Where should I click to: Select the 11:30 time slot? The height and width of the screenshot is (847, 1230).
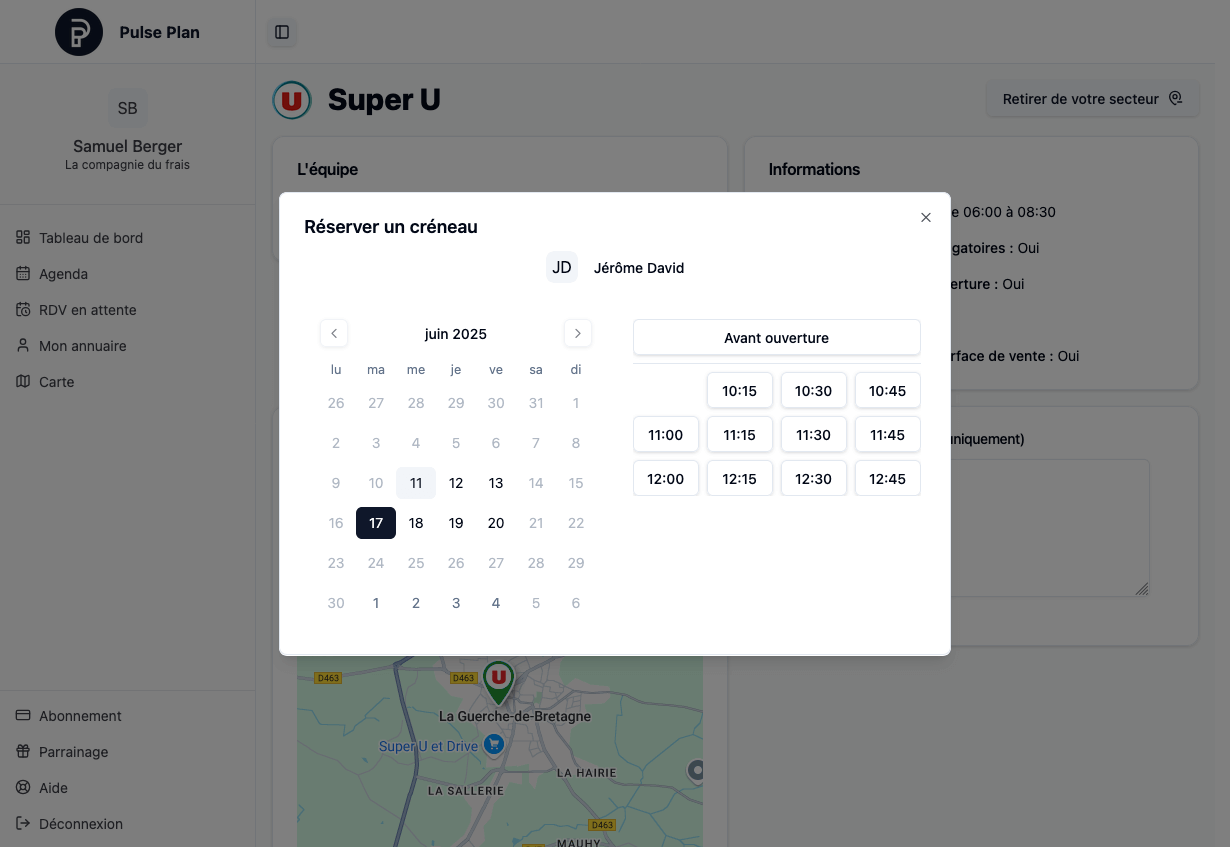(x=814, y=435)
